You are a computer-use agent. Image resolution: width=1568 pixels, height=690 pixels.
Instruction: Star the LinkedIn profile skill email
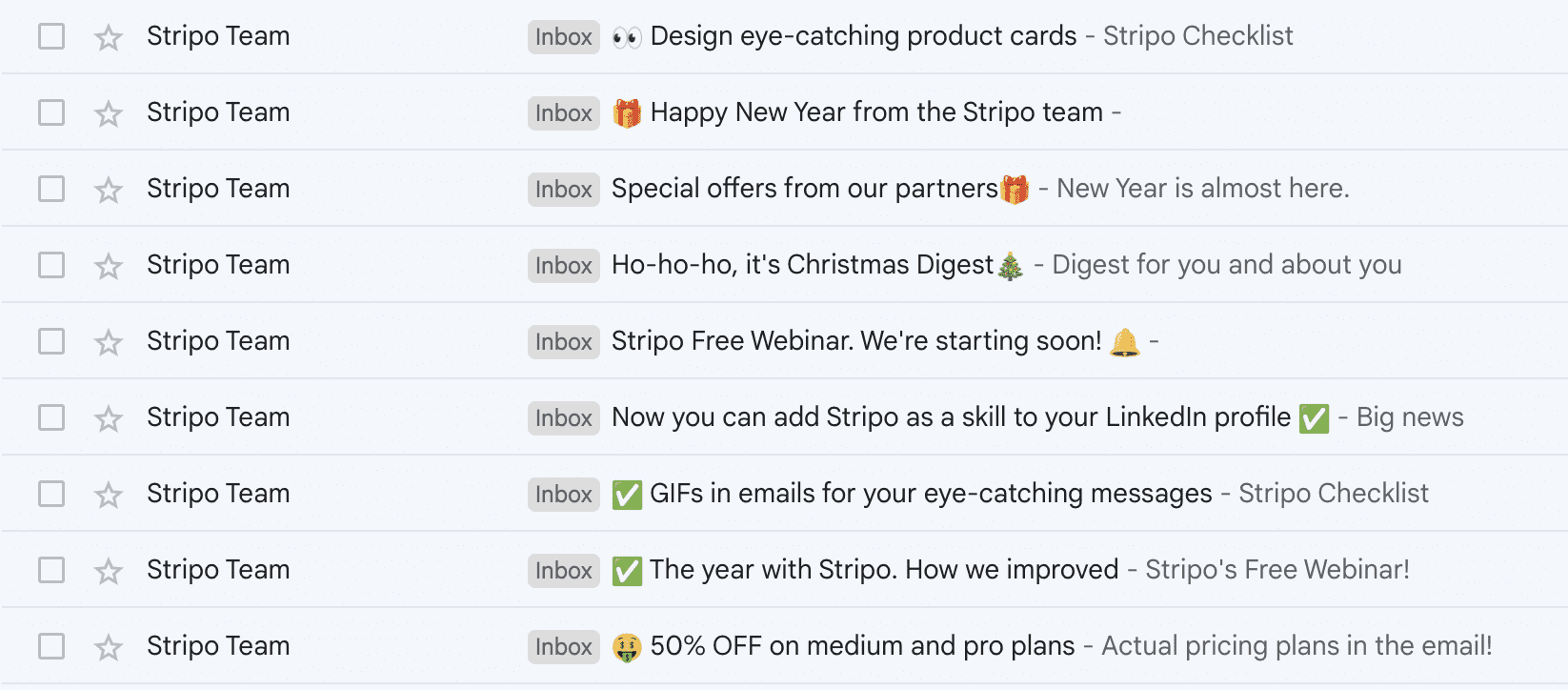(x=109, y=418)
